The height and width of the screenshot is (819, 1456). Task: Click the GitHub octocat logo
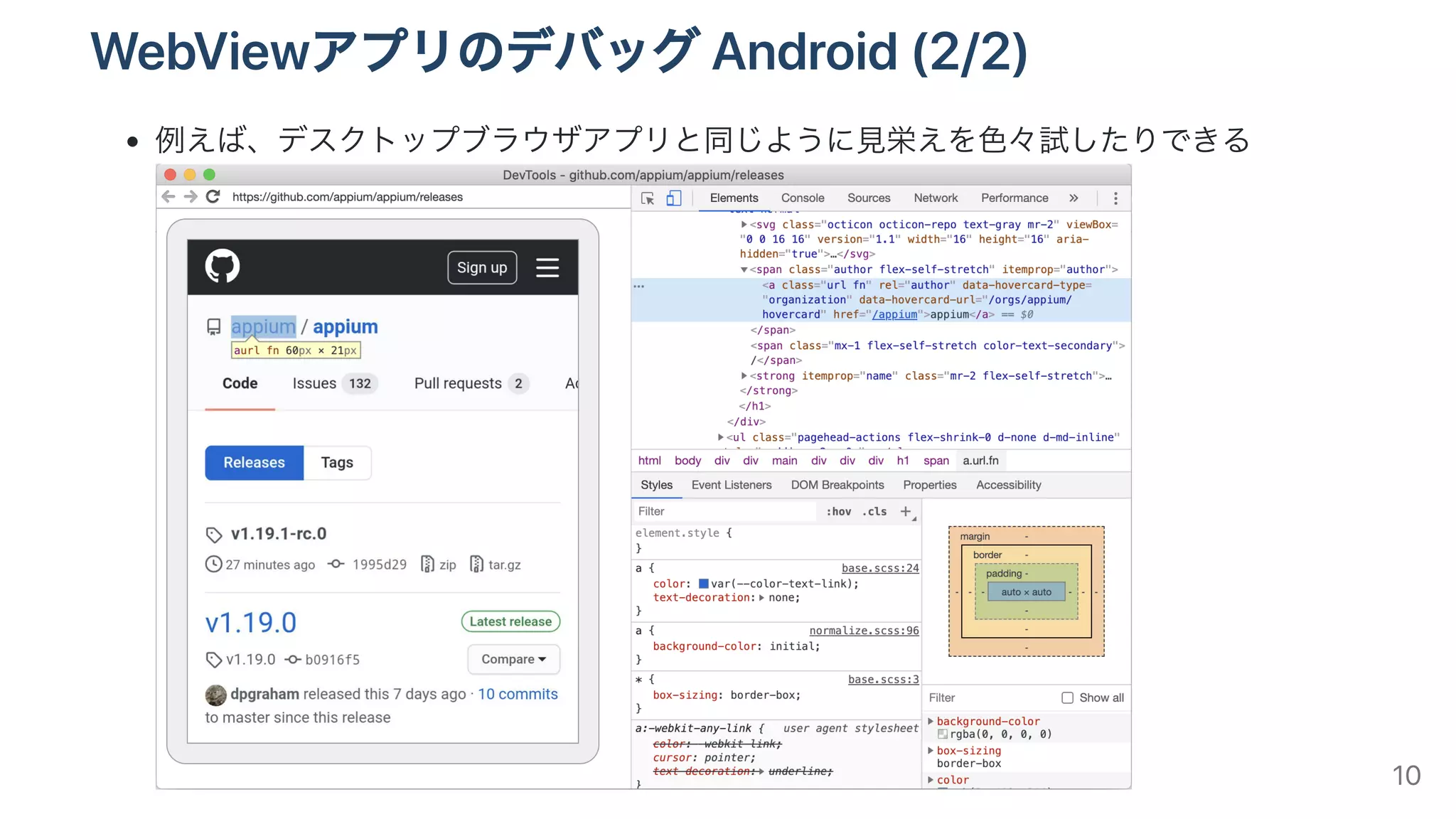click(223, 267)
